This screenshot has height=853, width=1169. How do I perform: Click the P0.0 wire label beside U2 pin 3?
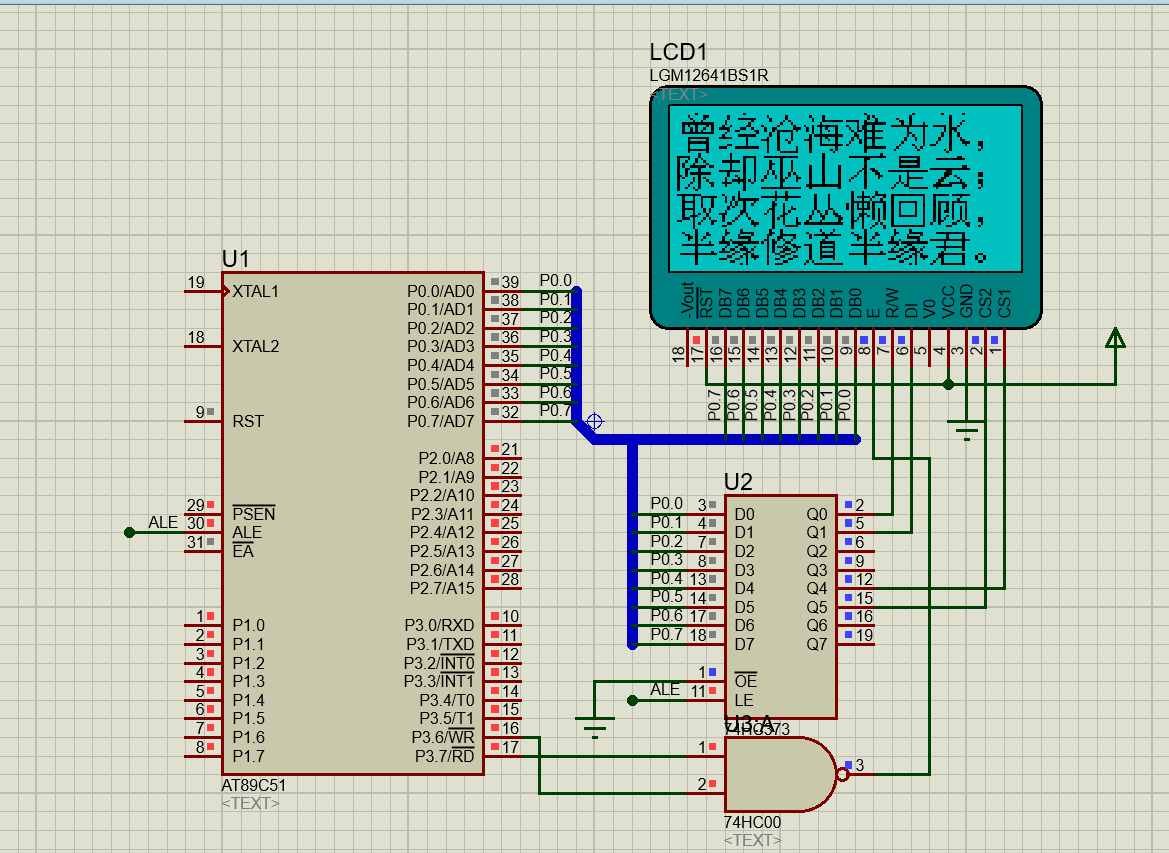click(x=667, y=503)
